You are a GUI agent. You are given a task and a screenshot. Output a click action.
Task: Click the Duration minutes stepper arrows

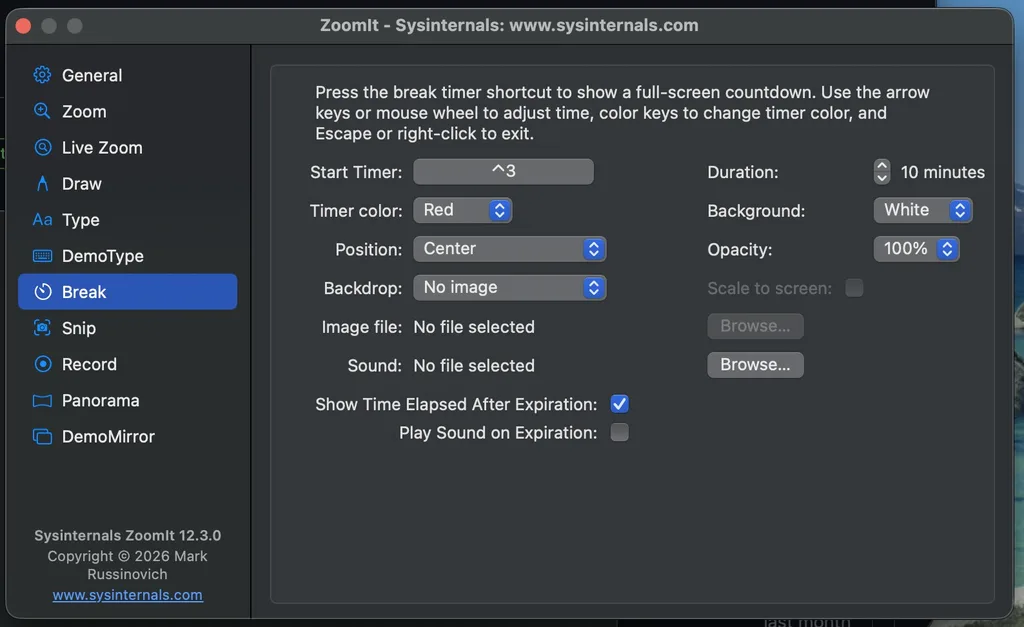click(882, 172)
